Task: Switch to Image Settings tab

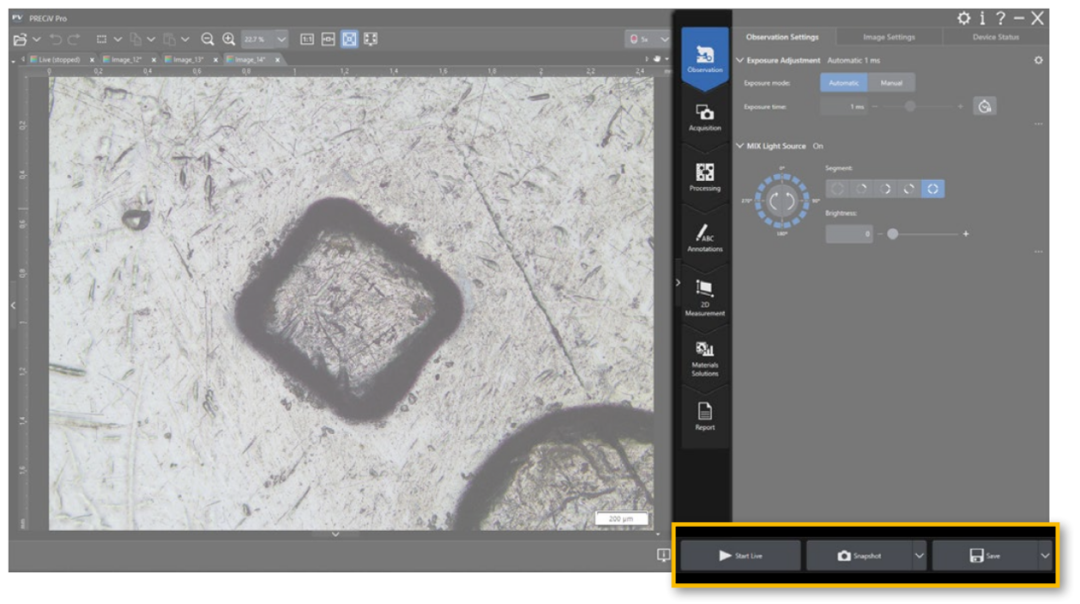Action: (889, 37)
